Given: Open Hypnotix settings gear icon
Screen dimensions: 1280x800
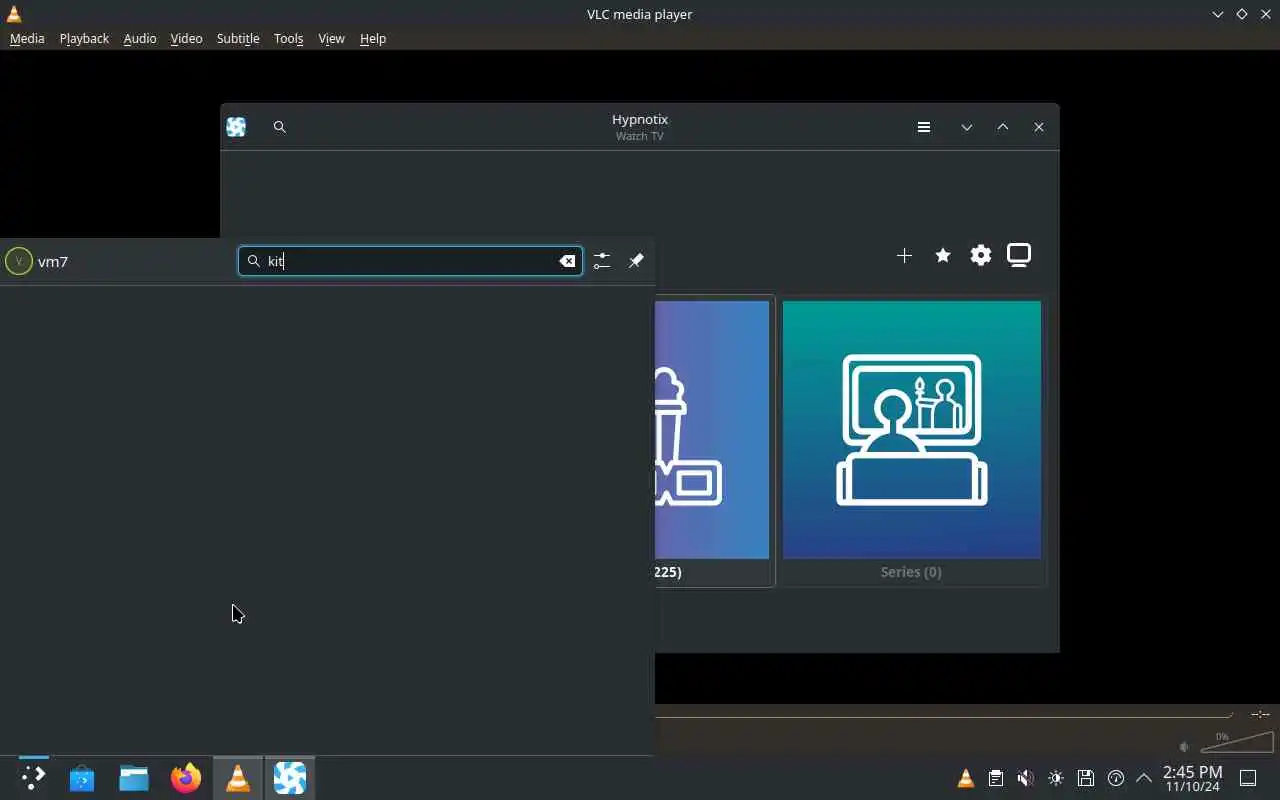Looking at the screenshot, I should [981, 256].
